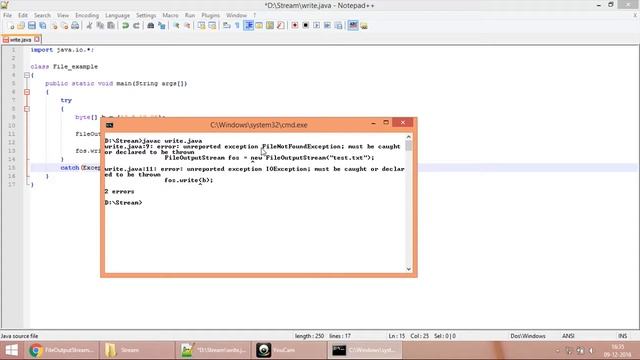Open the cmd.exe title bar system icon

109,125
